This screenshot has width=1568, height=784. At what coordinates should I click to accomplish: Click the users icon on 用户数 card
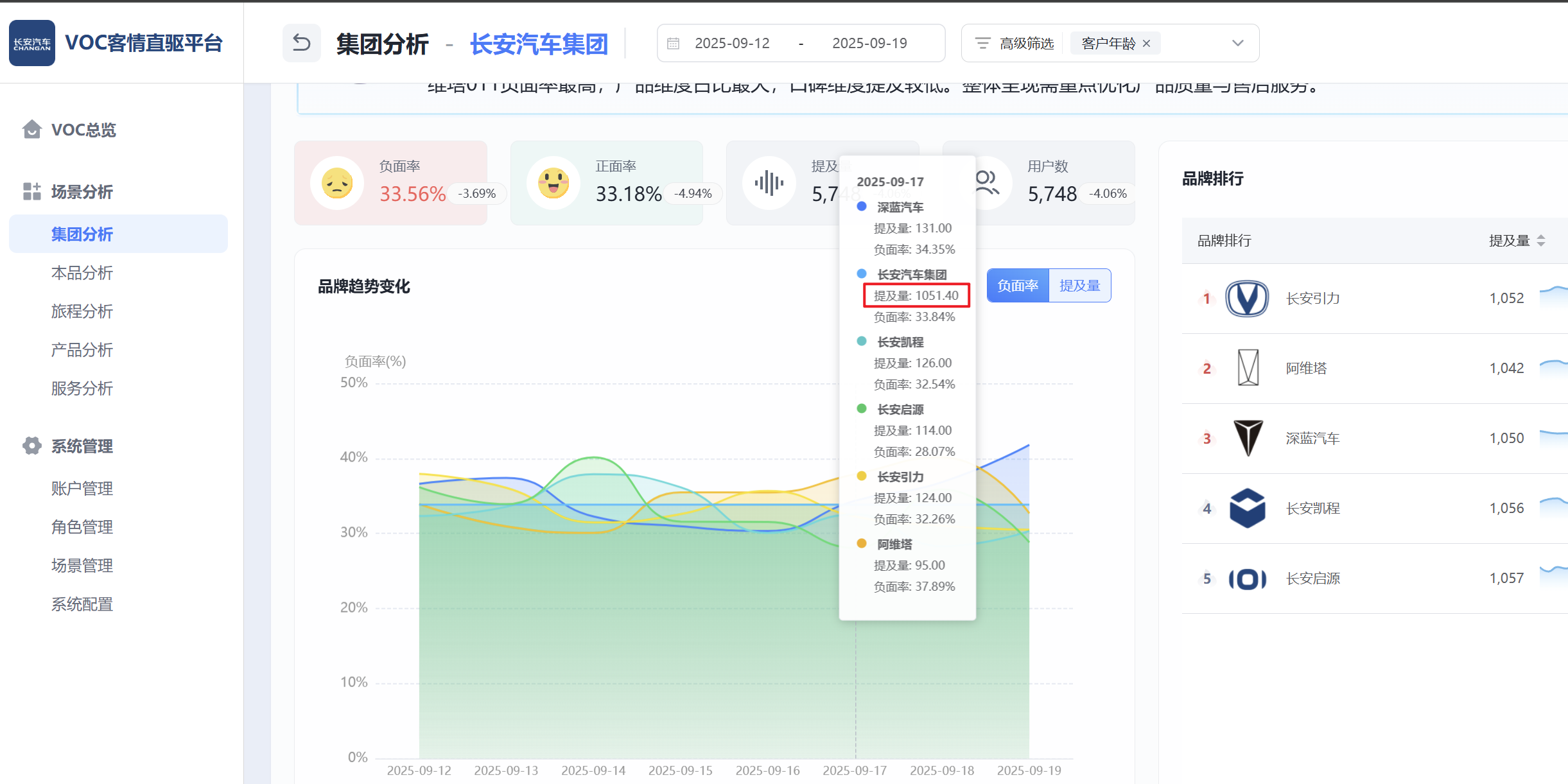tap(987, 183)
